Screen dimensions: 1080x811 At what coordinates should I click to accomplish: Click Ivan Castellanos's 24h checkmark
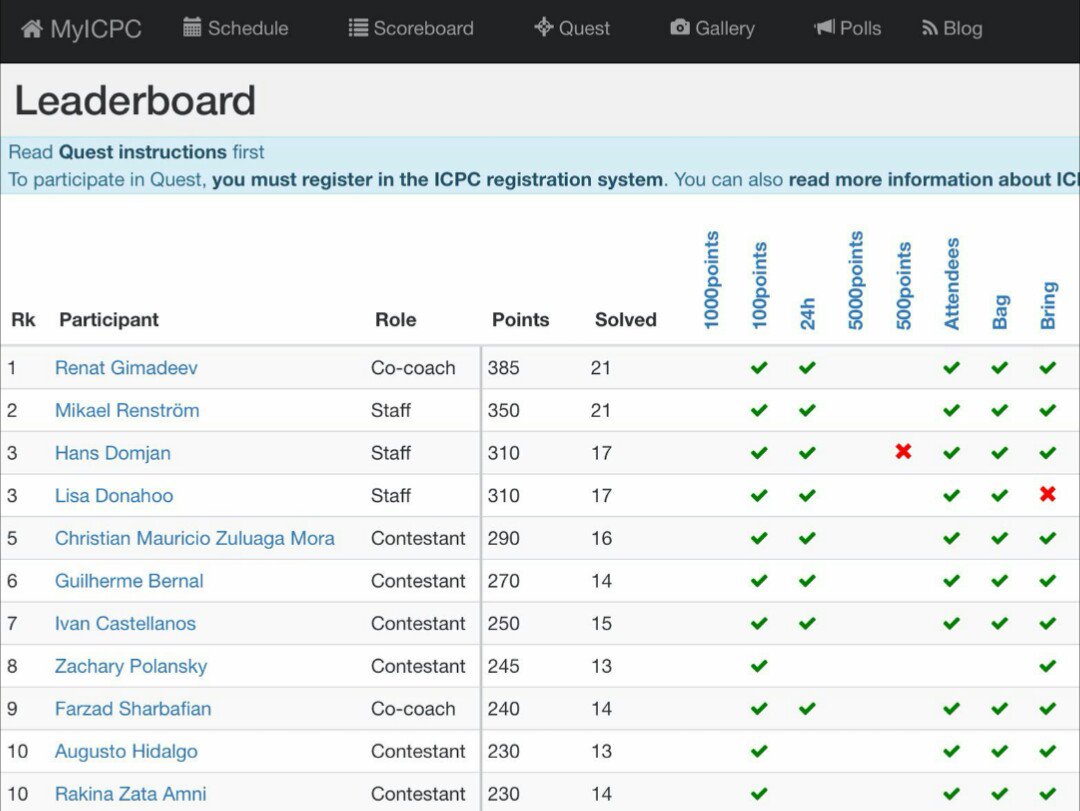pos(807,624)
